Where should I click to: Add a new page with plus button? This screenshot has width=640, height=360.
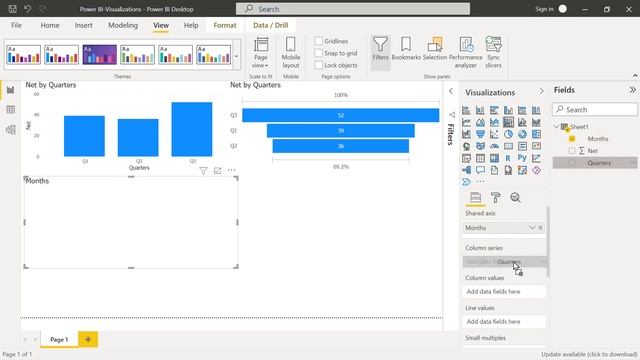(88, 339)
